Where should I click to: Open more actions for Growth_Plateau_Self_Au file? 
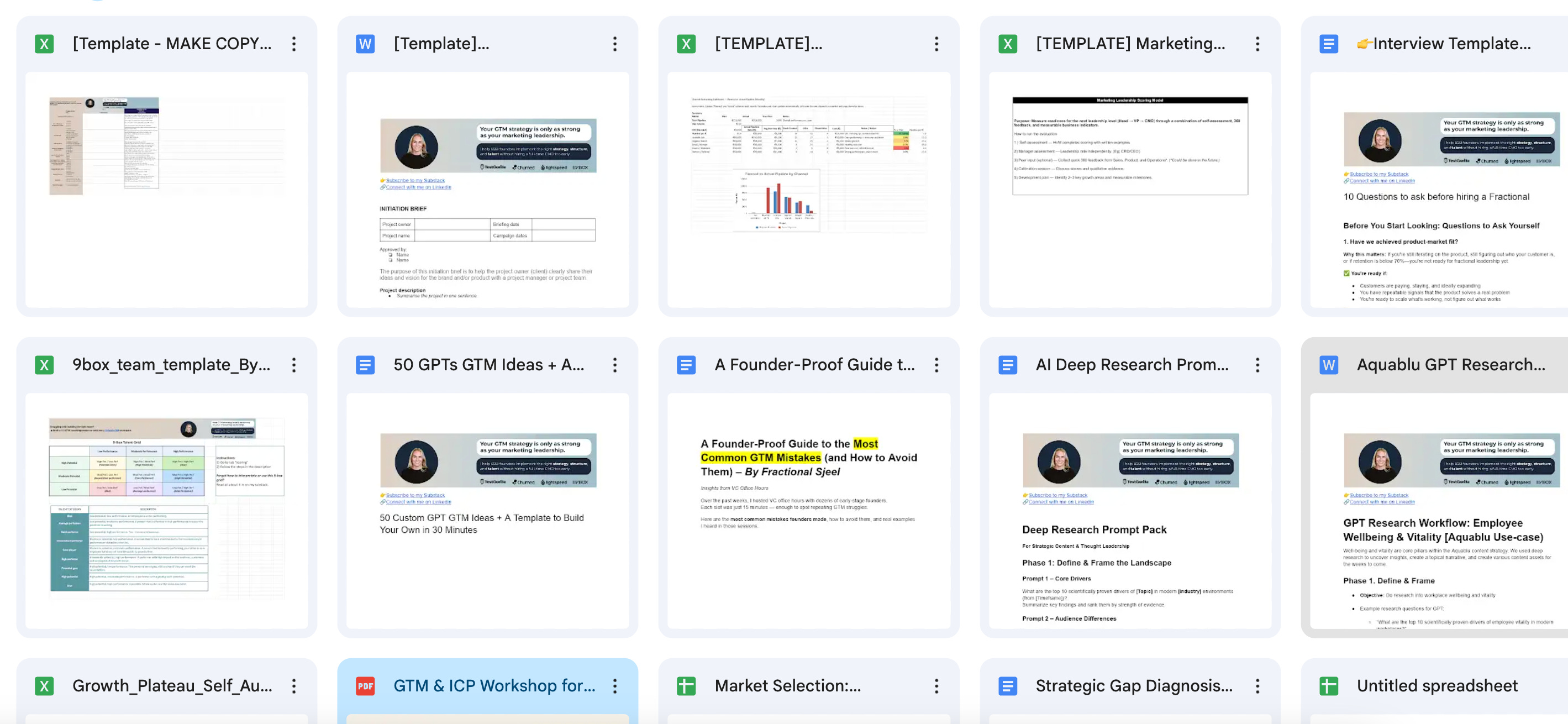point(294,686)
